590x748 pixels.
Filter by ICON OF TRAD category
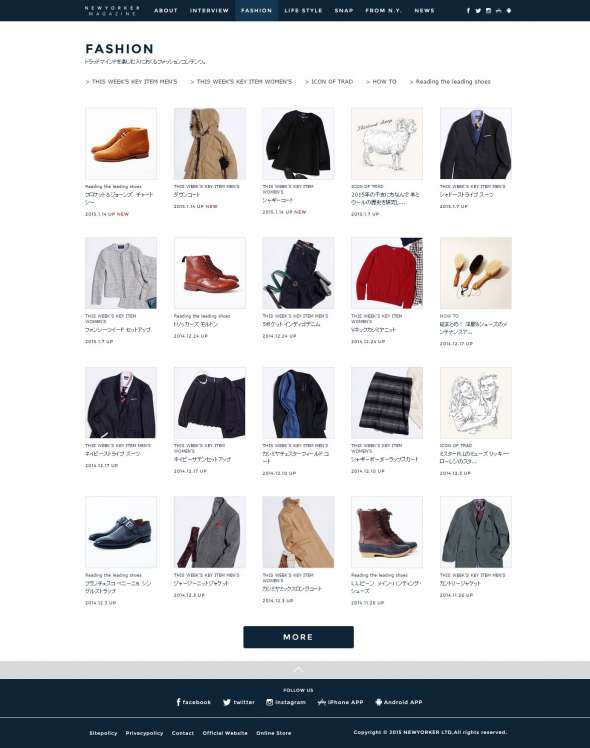[329, 82]
